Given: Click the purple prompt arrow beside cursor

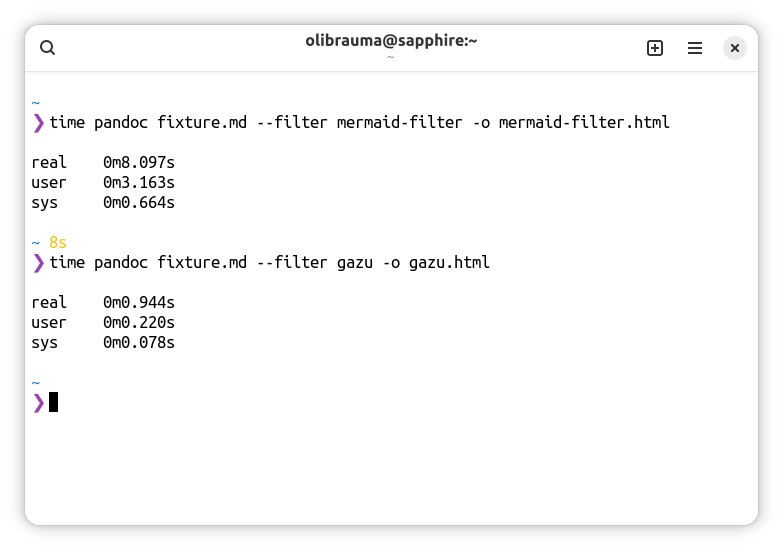Looking at the screenshot, I should click(x=38, y=403).
